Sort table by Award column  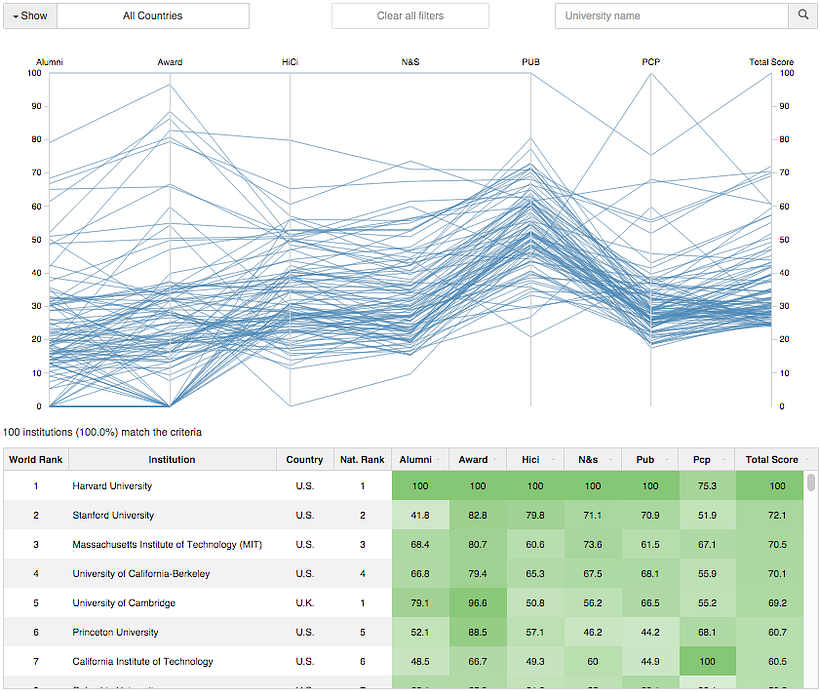pos(477,459)
